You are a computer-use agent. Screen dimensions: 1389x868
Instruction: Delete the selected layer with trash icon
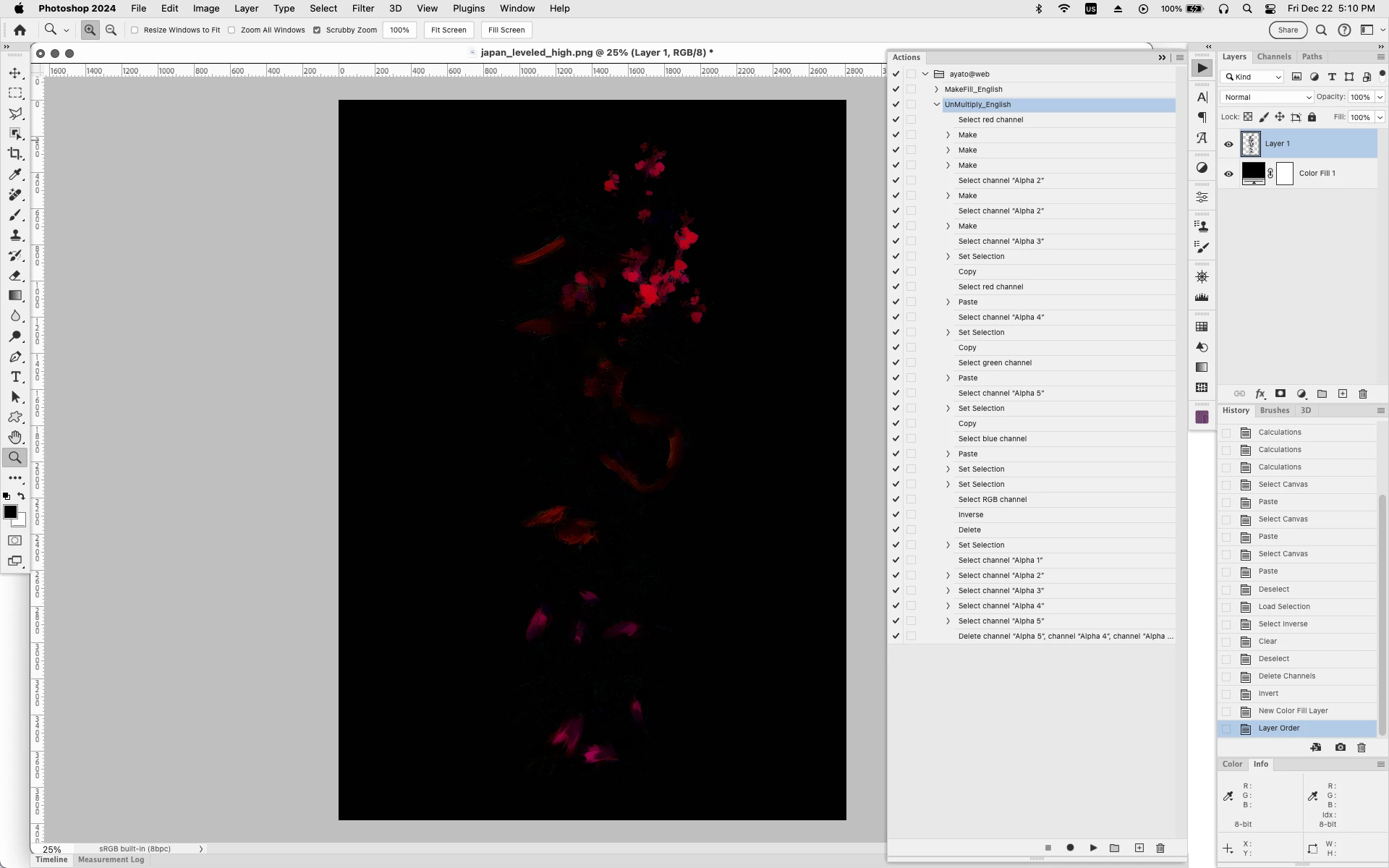[x=1363, y=393]
